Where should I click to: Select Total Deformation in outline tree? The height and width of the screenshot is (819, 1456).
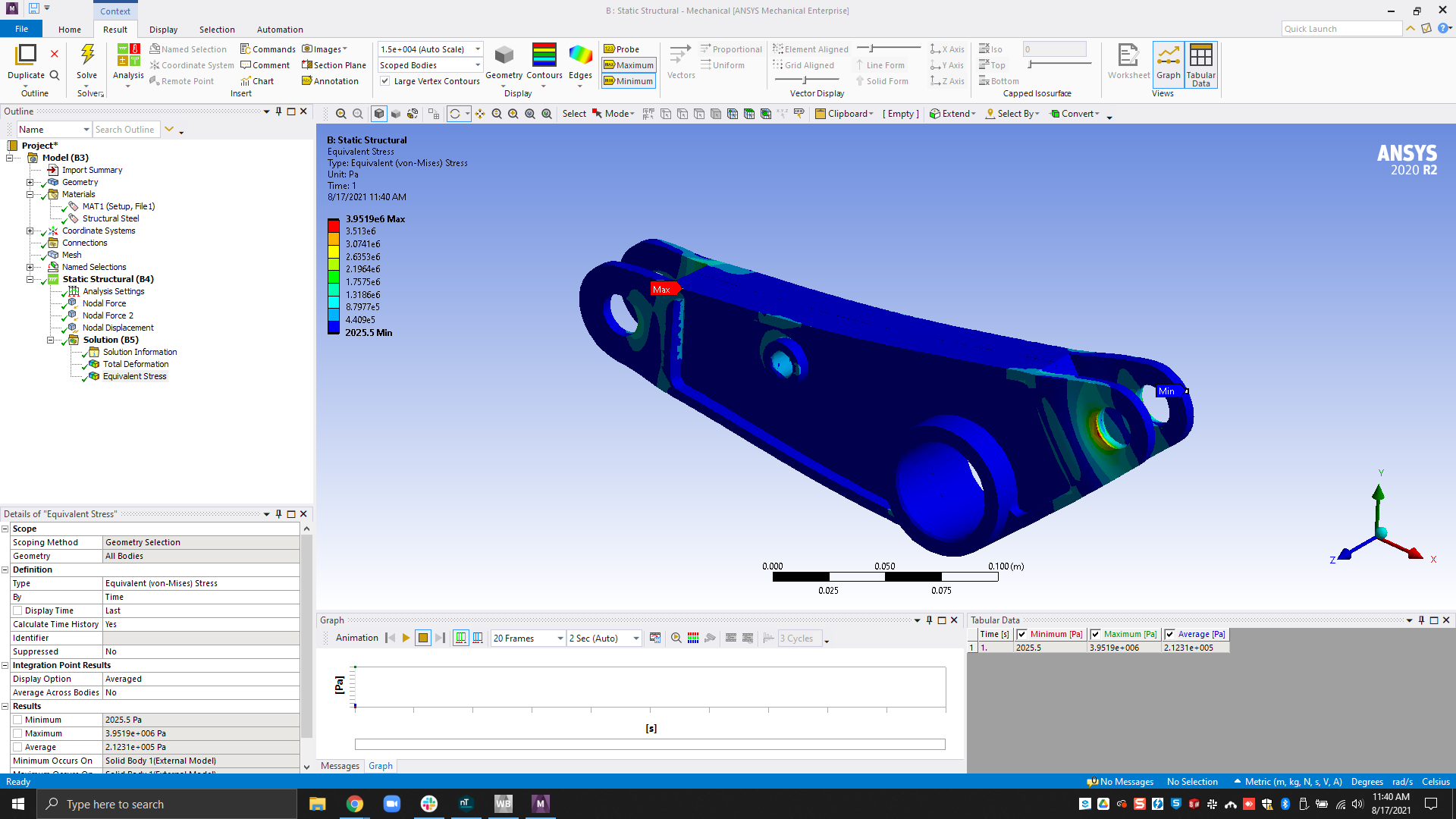[x=136, y=364]
